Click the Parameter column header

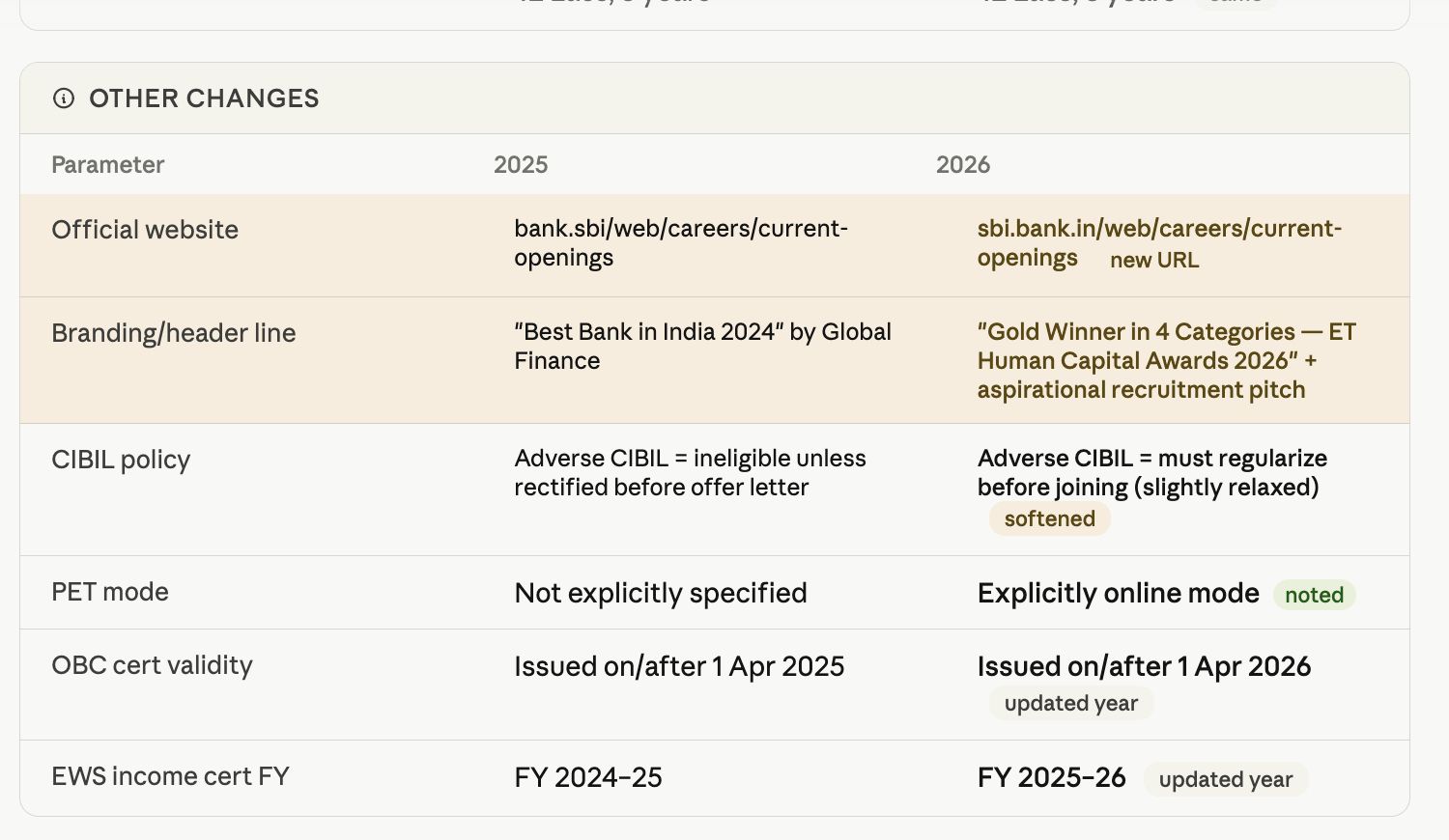tap(108, 165)
